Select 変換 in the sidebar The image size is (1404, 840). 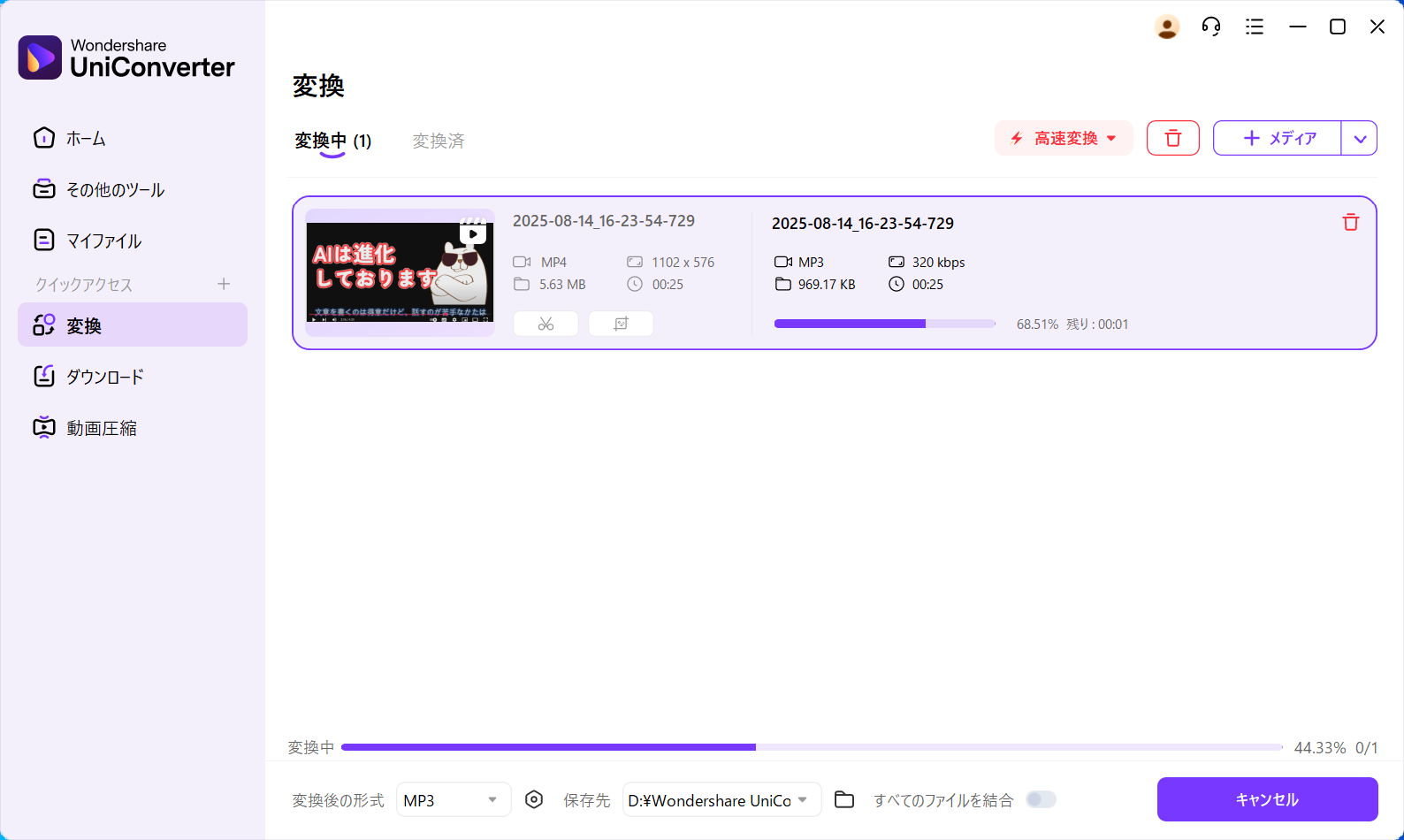coord(133,325)
